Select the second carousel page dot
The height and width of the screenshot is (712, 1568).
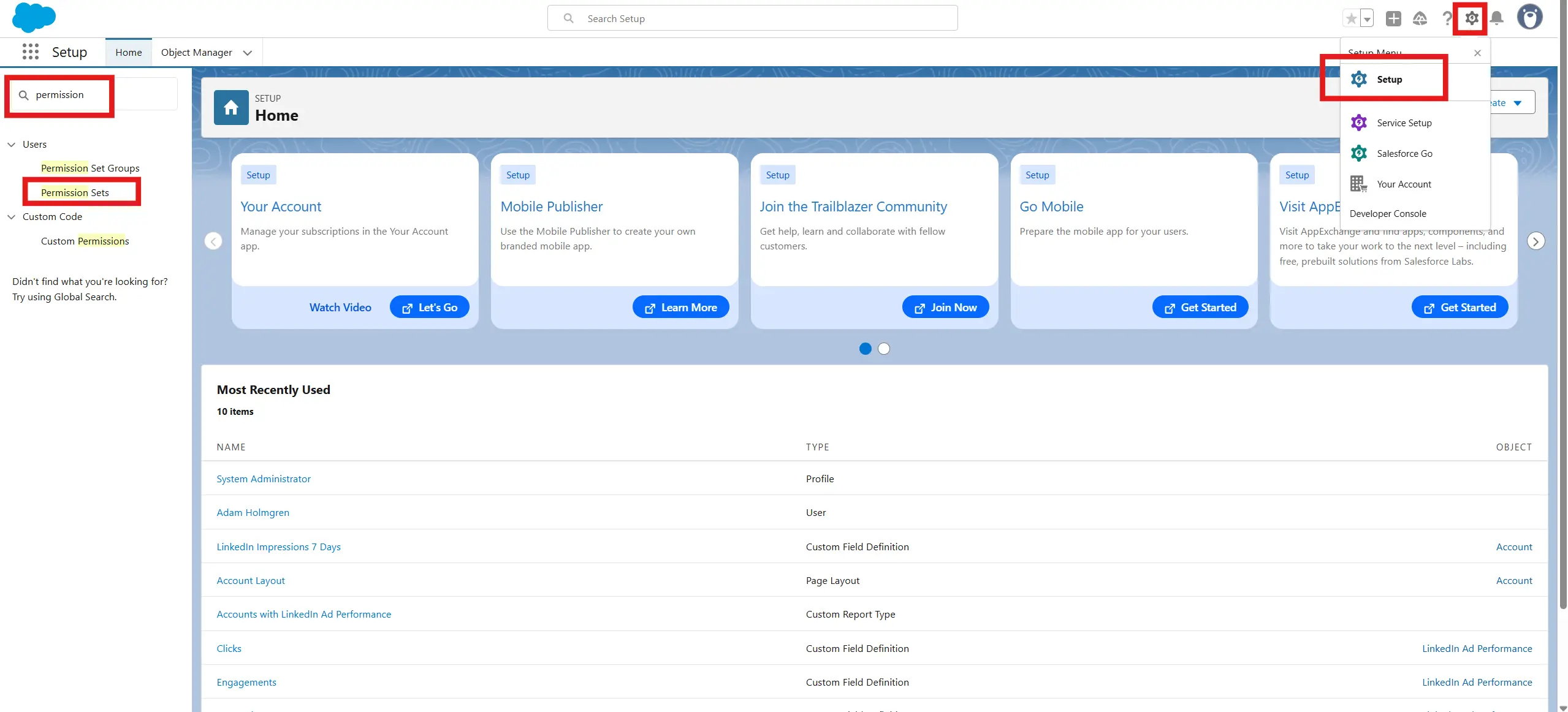(x=883, y=349)
